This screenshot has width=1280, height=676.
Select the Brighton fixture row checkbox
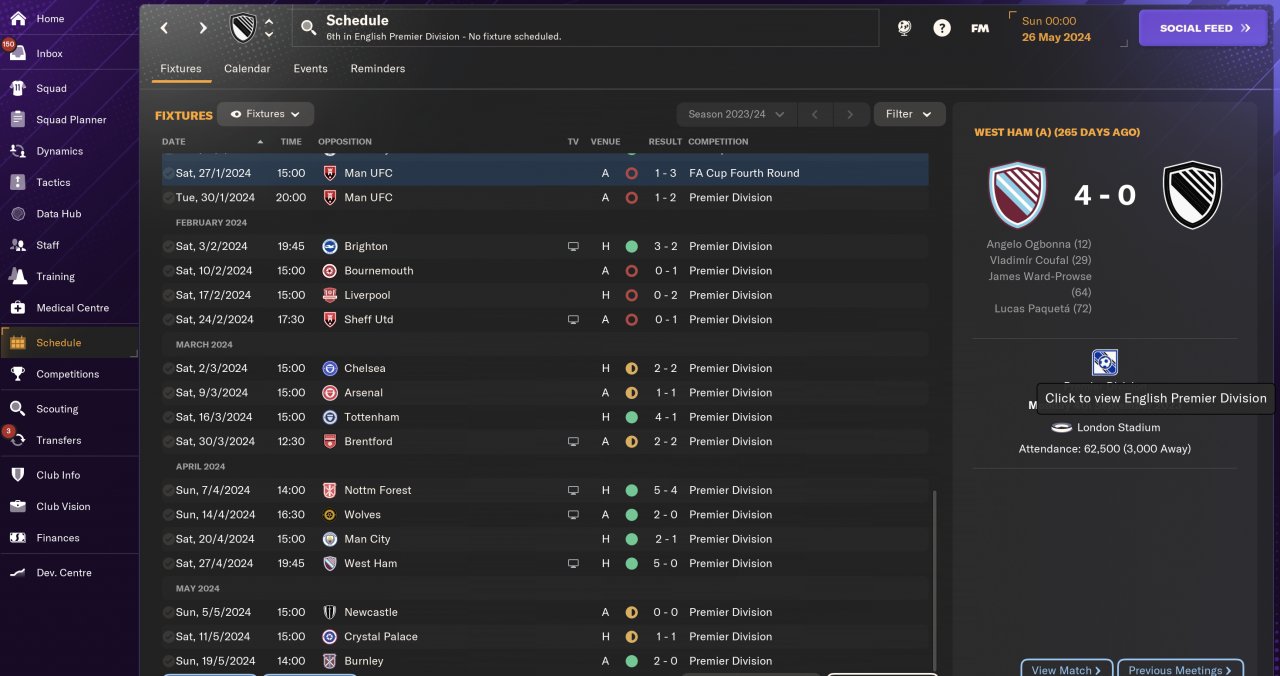click(x=168, y=246)
